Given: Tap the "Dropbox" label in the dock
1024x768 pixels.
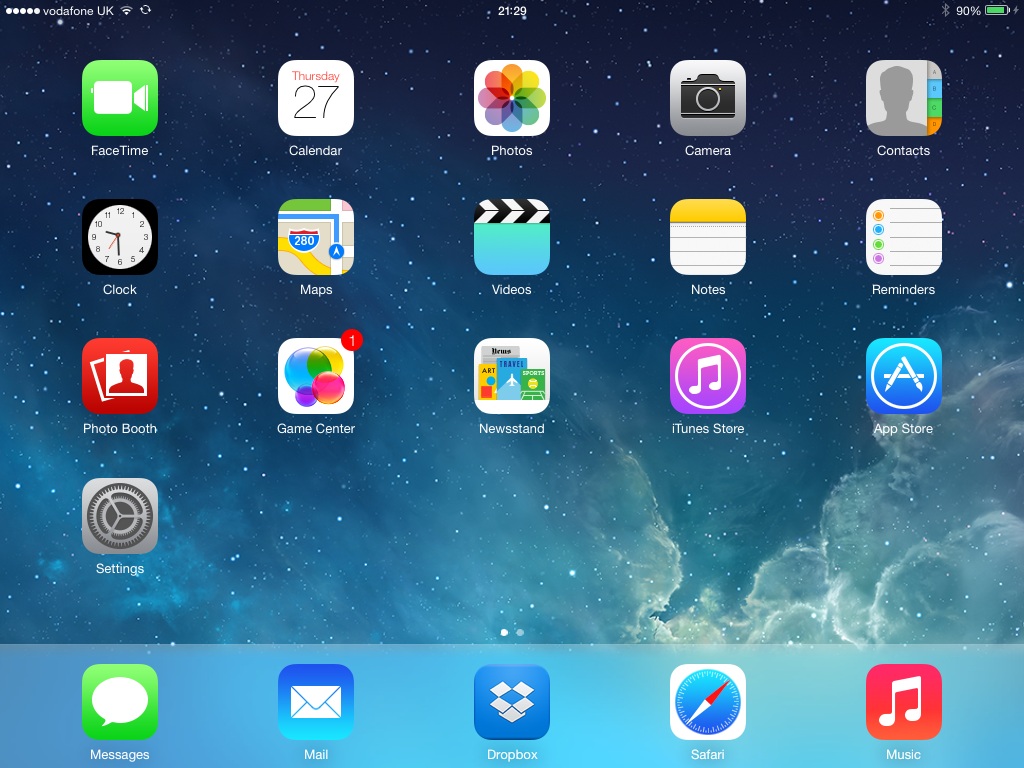Looking at the screenshot, I should click(x=512, y=755).
